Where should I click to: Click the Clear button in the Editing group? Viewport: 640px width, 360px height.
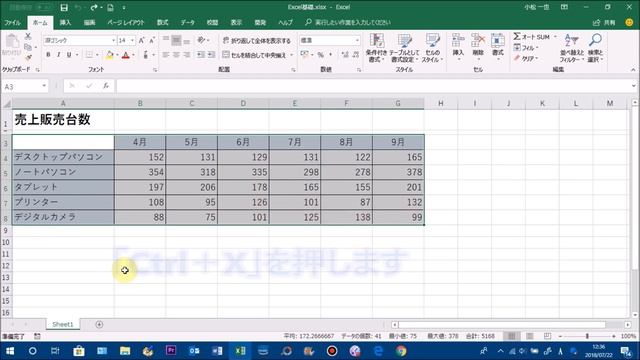pos(525,58)
